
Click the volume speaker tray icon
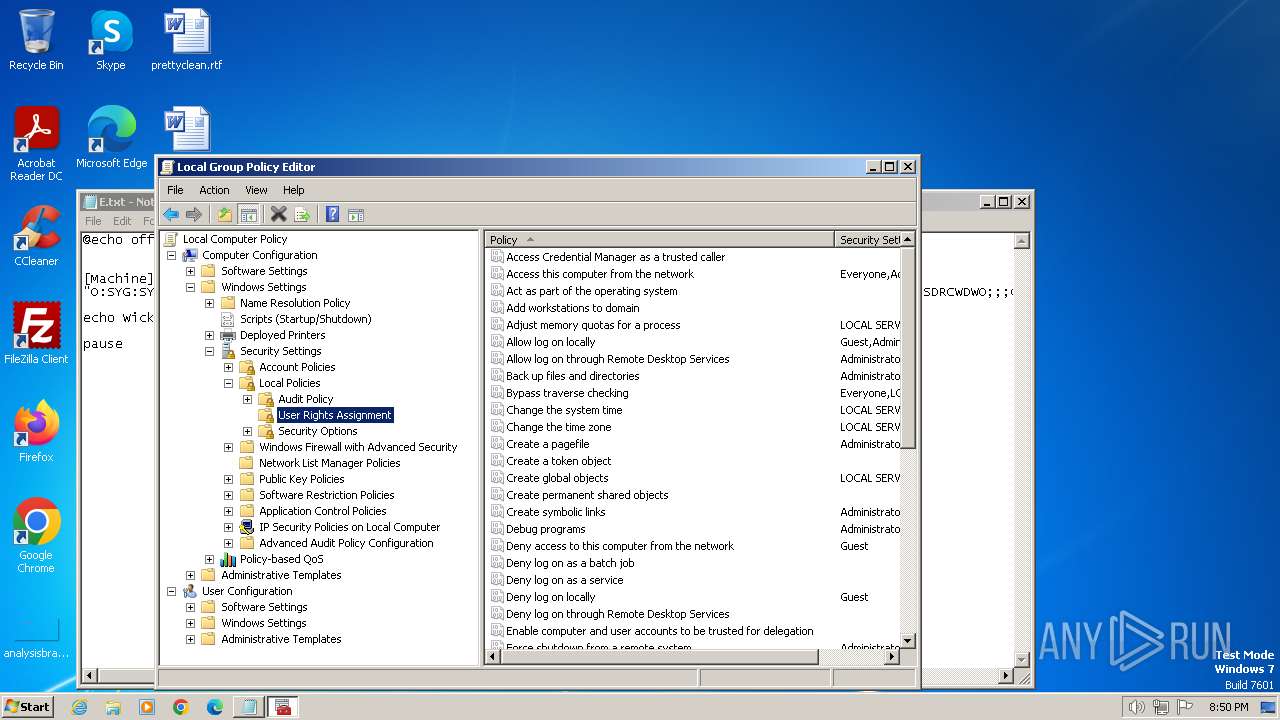(x=1136, y=707)
